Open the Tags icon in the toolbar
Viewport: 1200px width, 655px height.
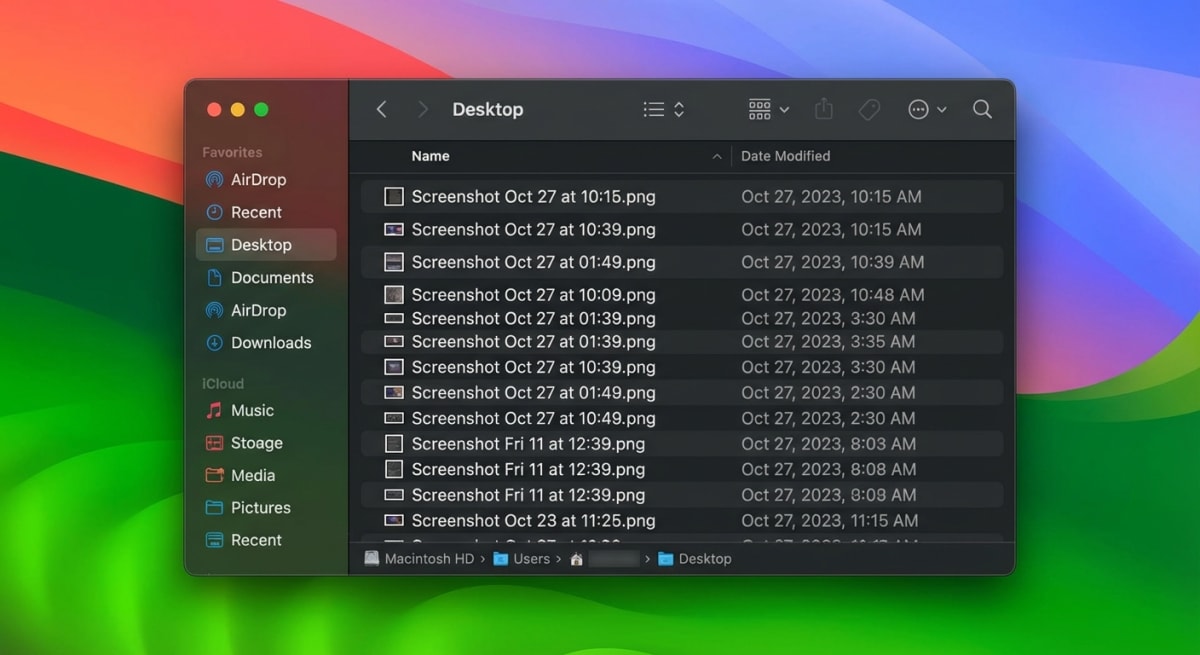click(869, 109)
